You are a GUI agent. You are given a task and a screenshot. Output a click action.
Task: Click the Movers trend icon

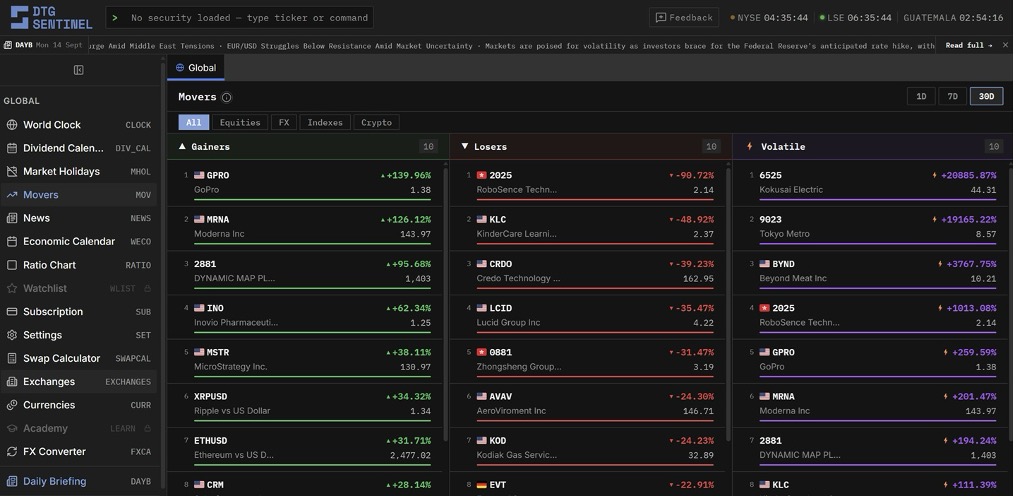12,195
